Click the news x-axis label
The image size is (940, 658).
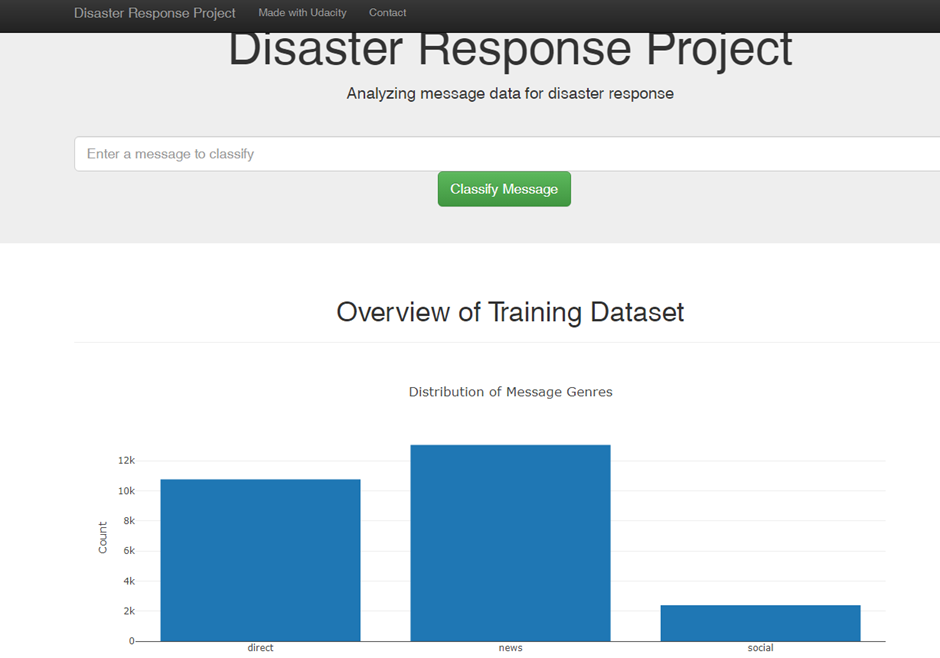coord(510,647)
